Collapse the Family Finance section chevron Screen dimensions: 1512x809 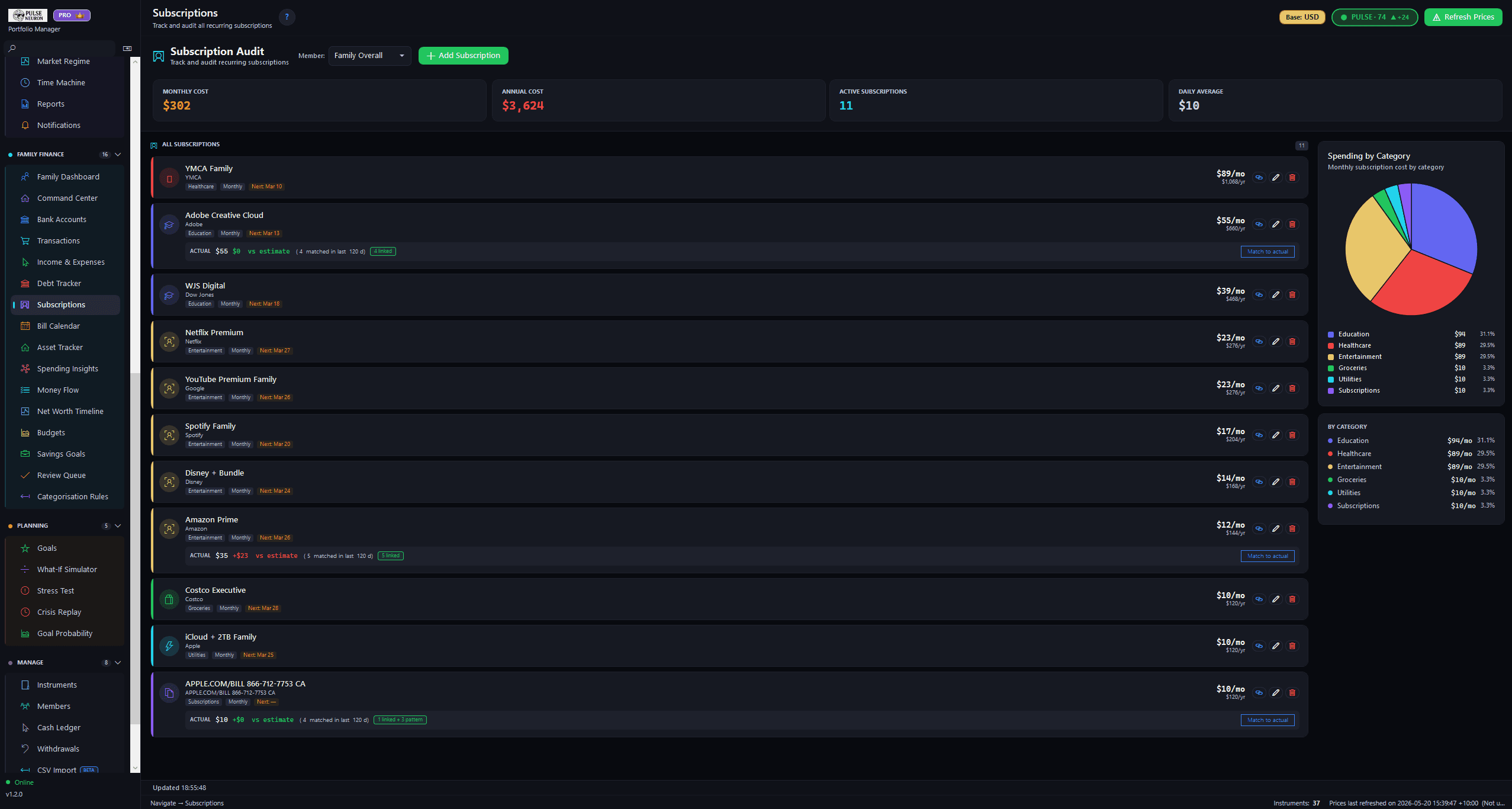[x=118, y=155]
